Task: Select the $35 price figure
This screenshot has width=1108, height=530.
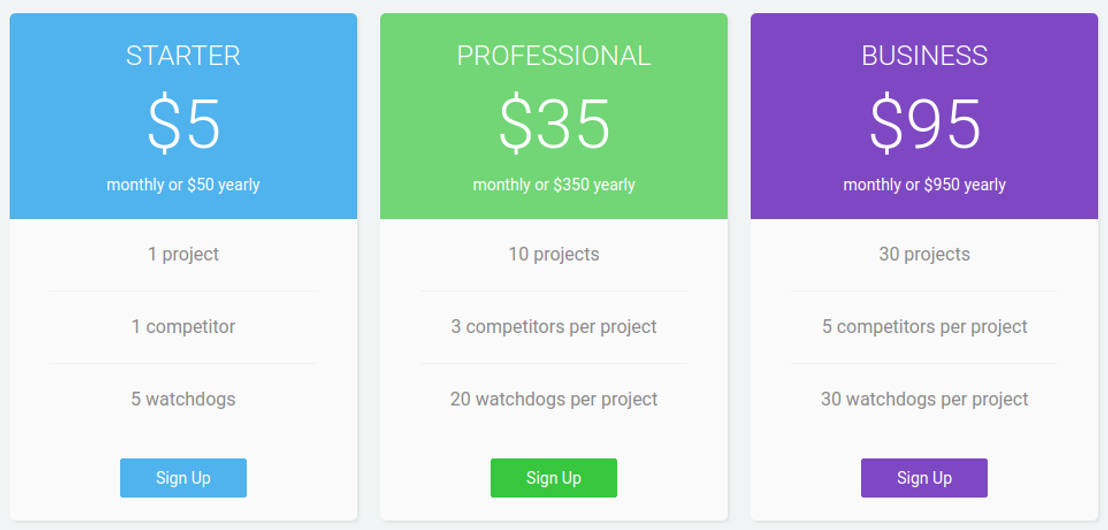Action: click(x=554, y=124)
